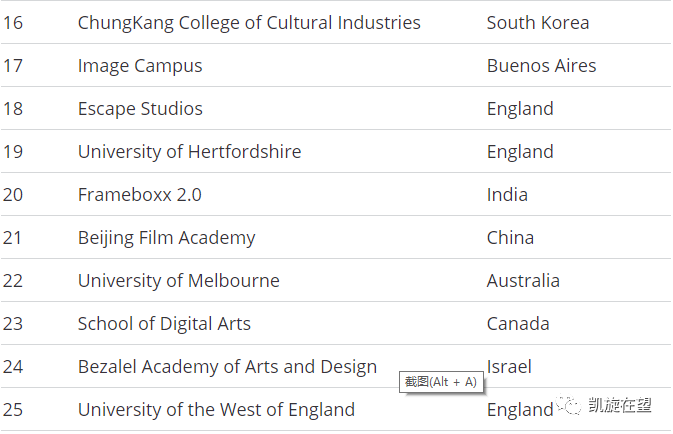Click the Image Campus school name

140,66
